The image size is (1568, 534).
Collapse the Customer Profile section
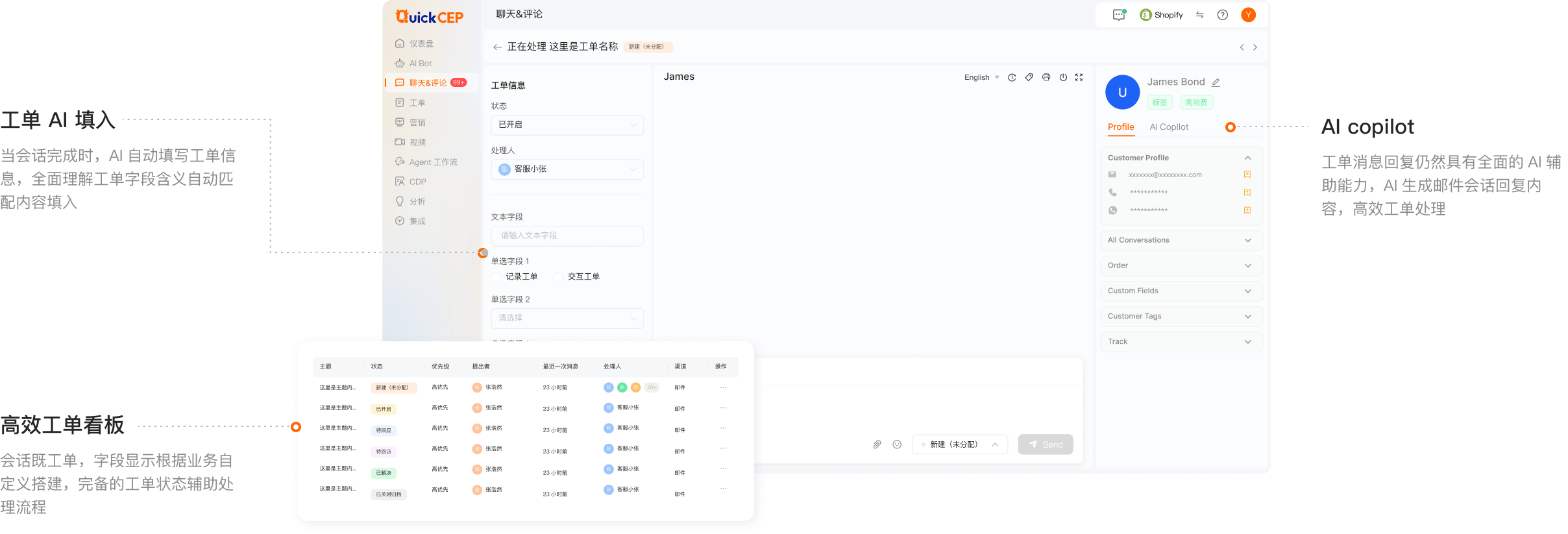click(x=1247, y=158)
